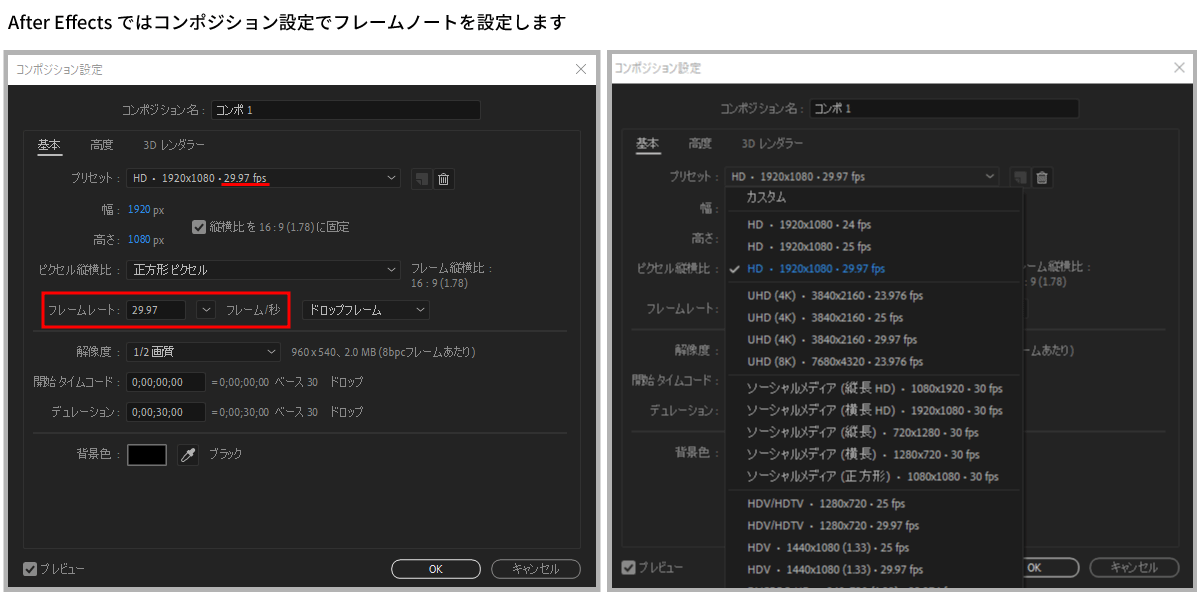This screenshot has width=1200, height=600.
Task: Select UHD (8K) 7680x4320 23.976 fps preset
Action: [x=874, y=362]
